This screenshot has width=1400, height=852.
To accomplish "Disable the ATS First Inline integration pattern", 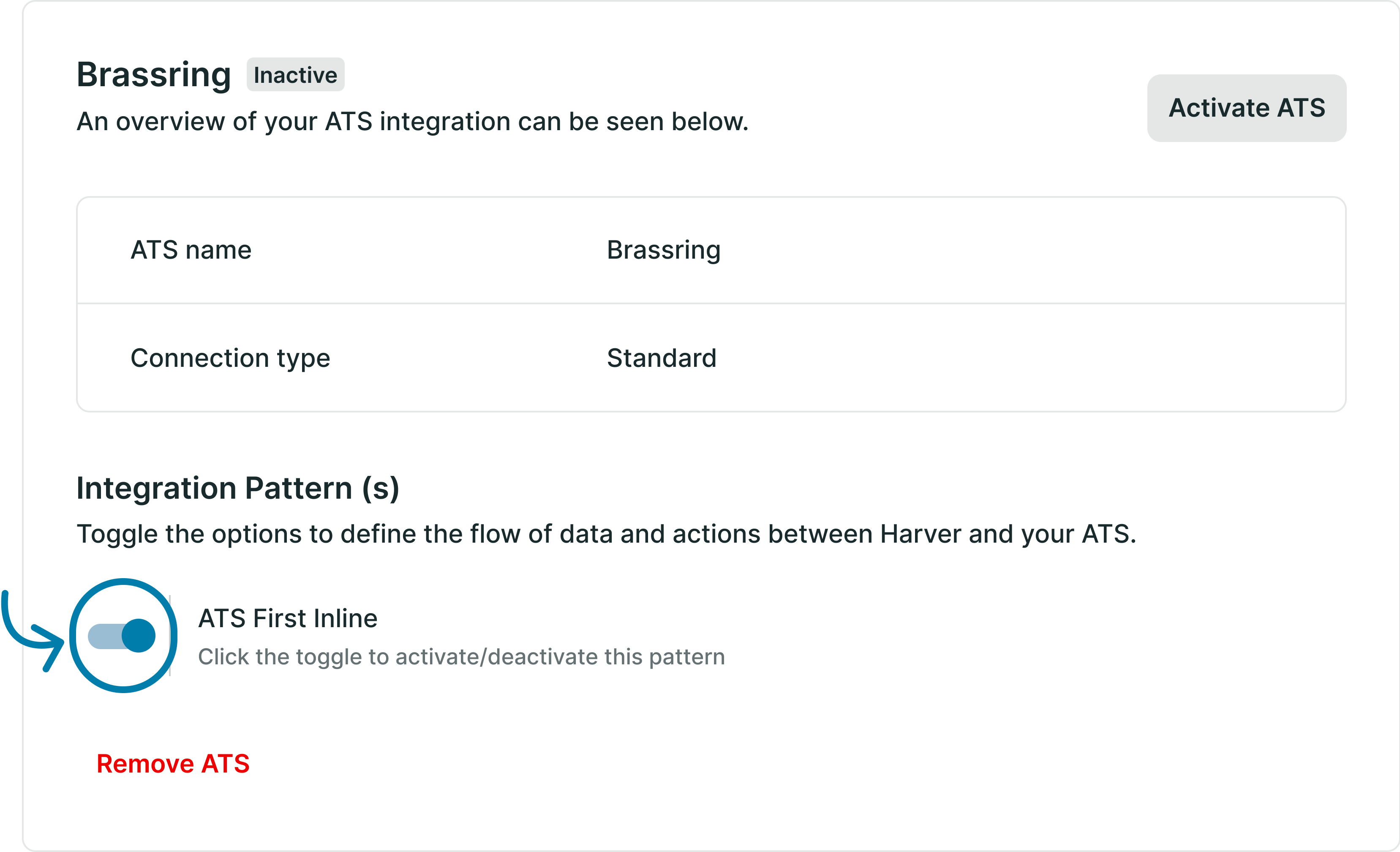I will point(121,636).
